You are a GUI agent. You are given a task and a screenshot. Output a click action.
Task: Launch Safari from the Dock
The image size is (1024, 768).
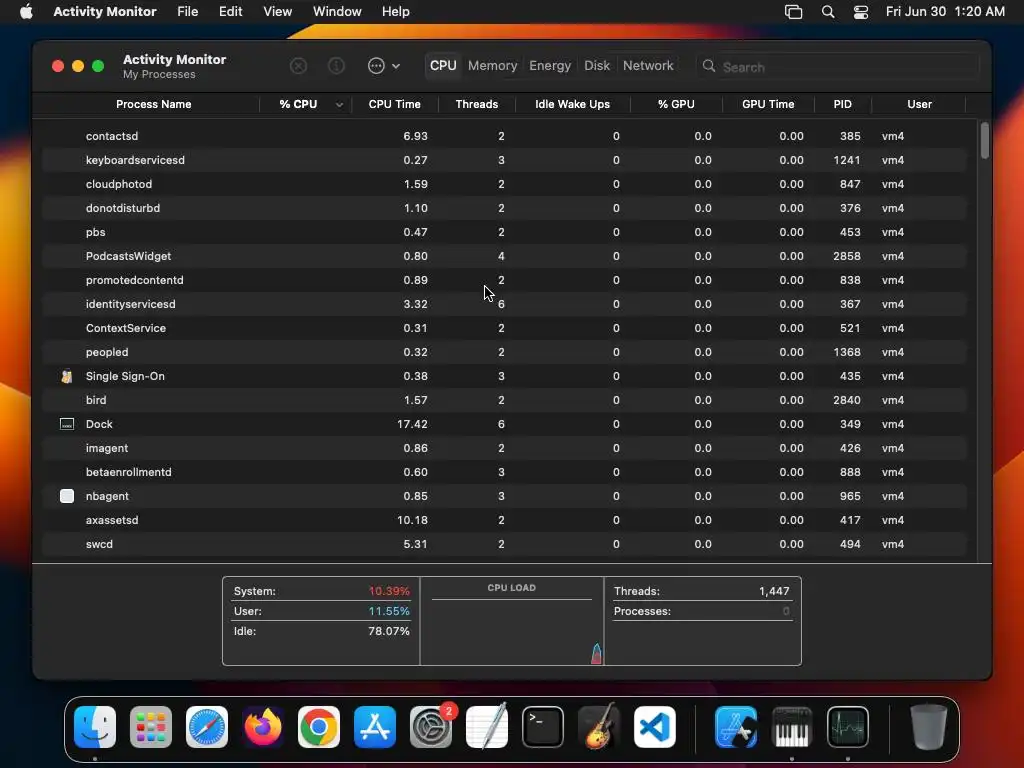tap(207, 727)
